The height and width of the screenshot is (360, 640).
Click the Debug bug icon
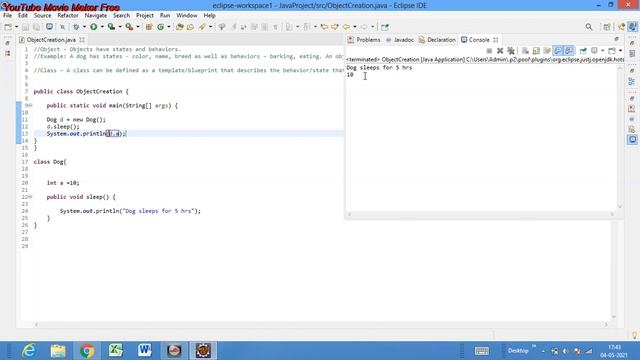pyautogui.click(x=76, y=27)
